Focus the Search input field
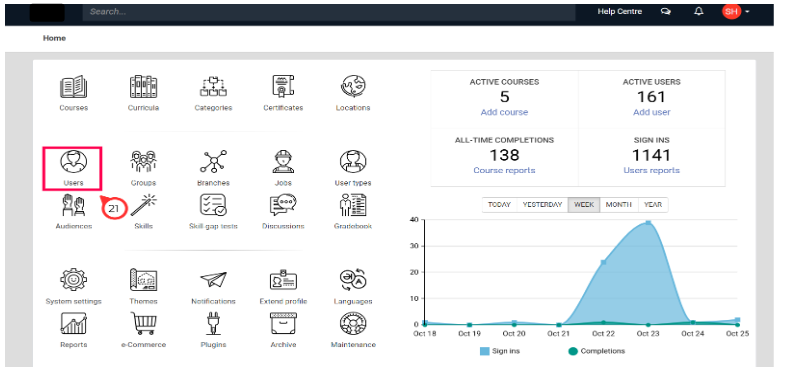Viewport: 786px width, 371px height. pos(329,12)
